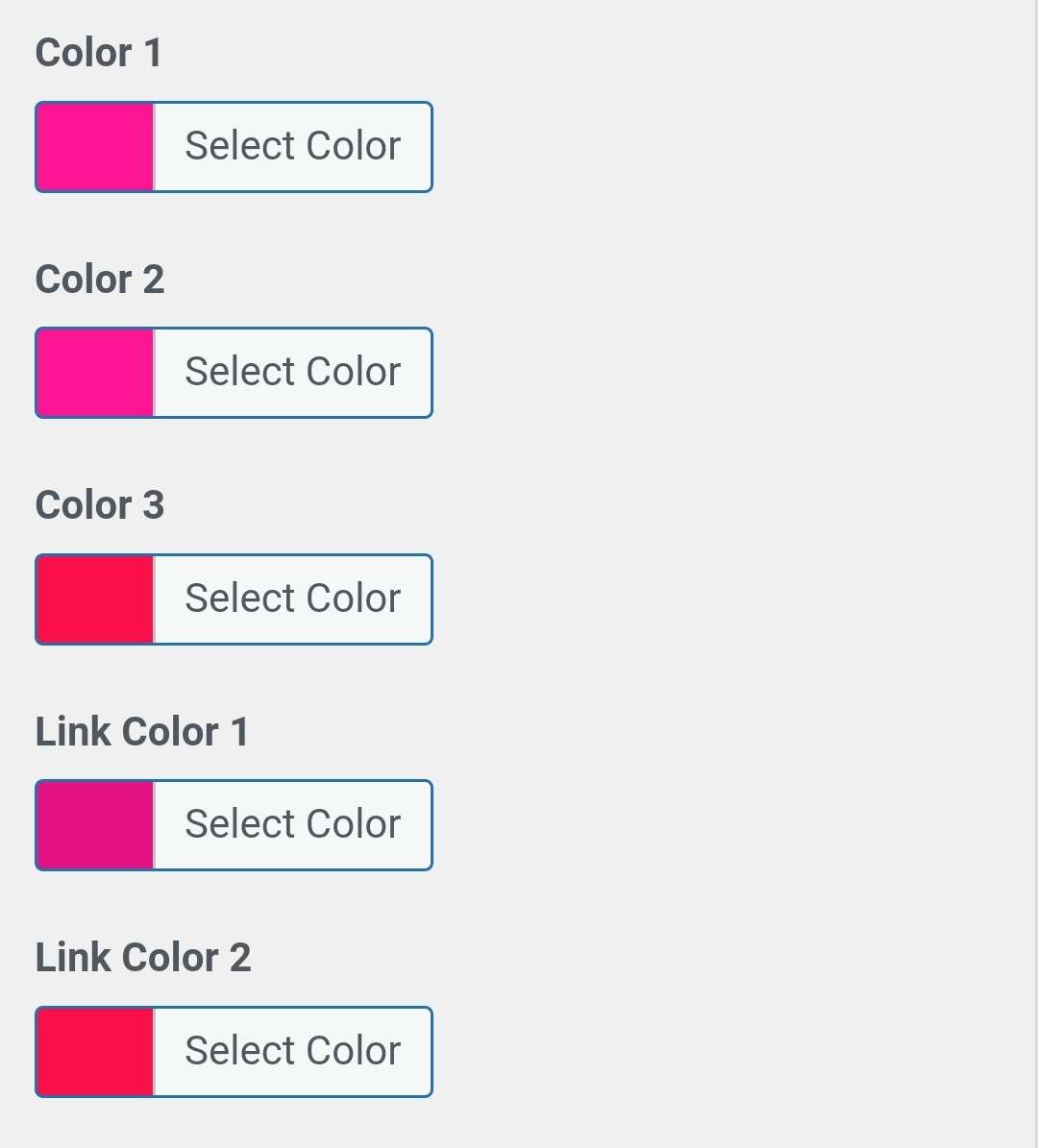Click the "Link Color 2" heading label
The width and height of the screenshot is (1038, 1148).
(x=143, y=958)
